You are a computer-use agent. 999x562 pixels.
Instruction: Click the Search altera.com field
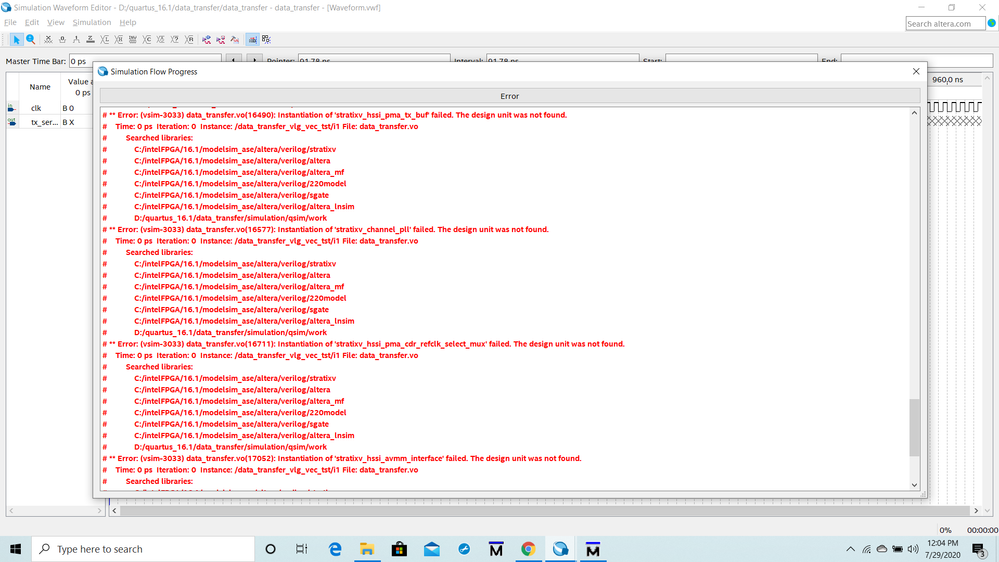[x=945, y=24]
